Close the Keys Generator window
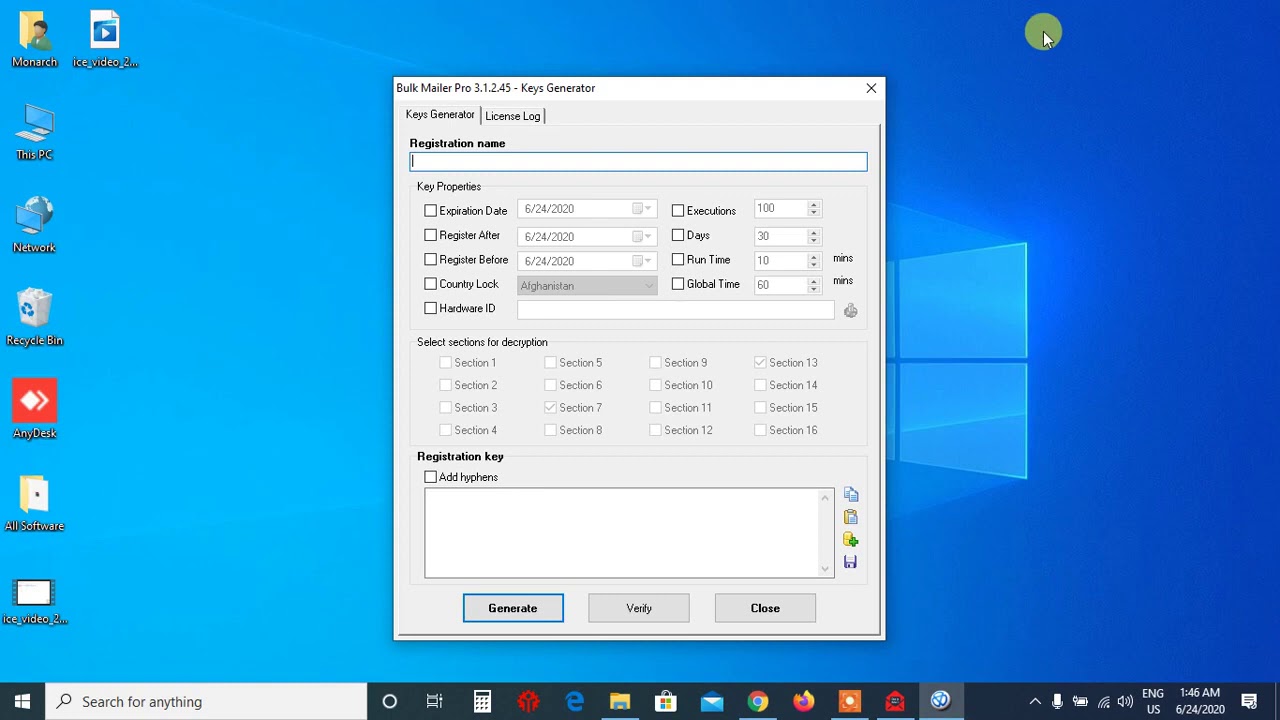 [x=871, y=88]
